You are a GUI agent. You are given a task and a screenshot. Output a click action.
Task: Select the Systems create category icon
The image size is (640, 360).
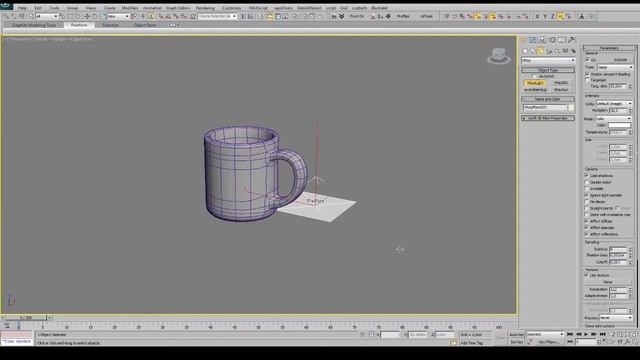tap(573, 51)
